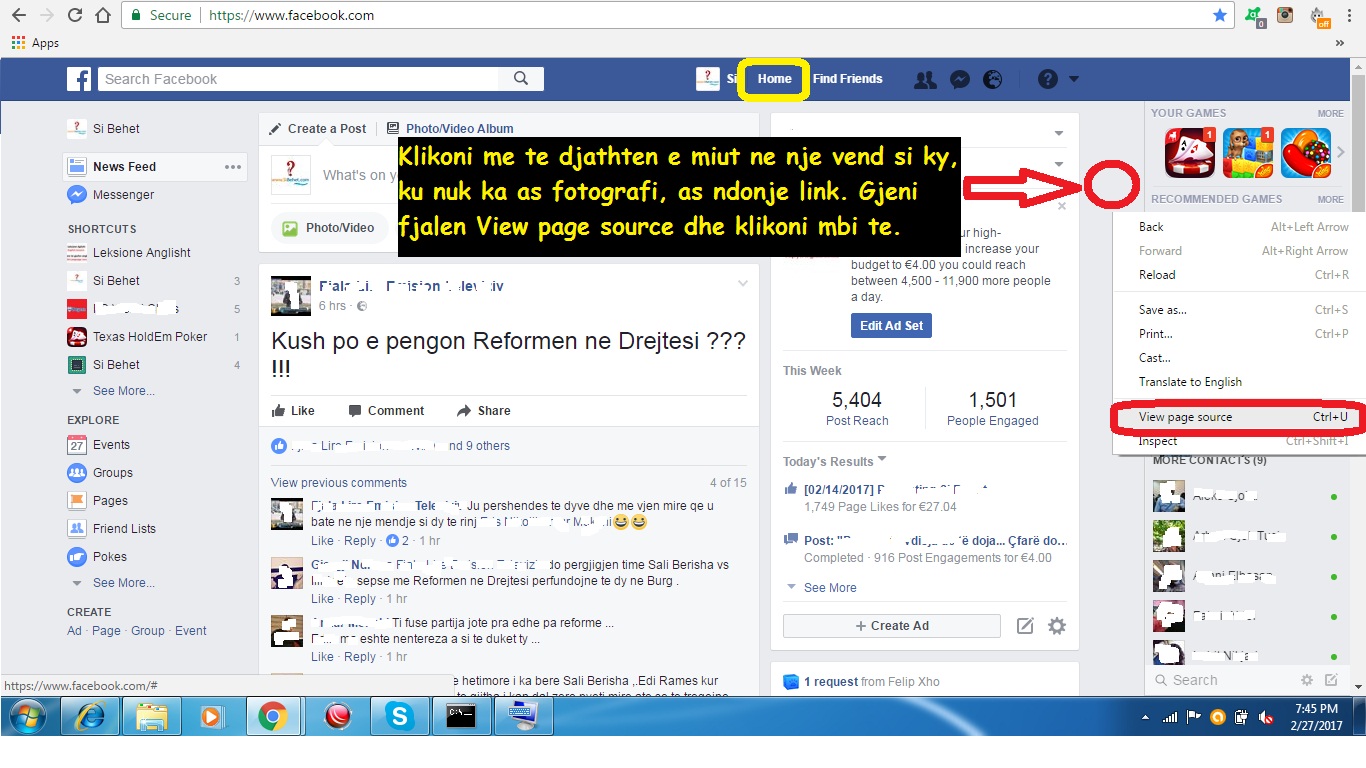The height and width of the screenshot is (768, 1366).
Task: Click the compose edit icon beside Create Ad
Action: point(1025,626)
